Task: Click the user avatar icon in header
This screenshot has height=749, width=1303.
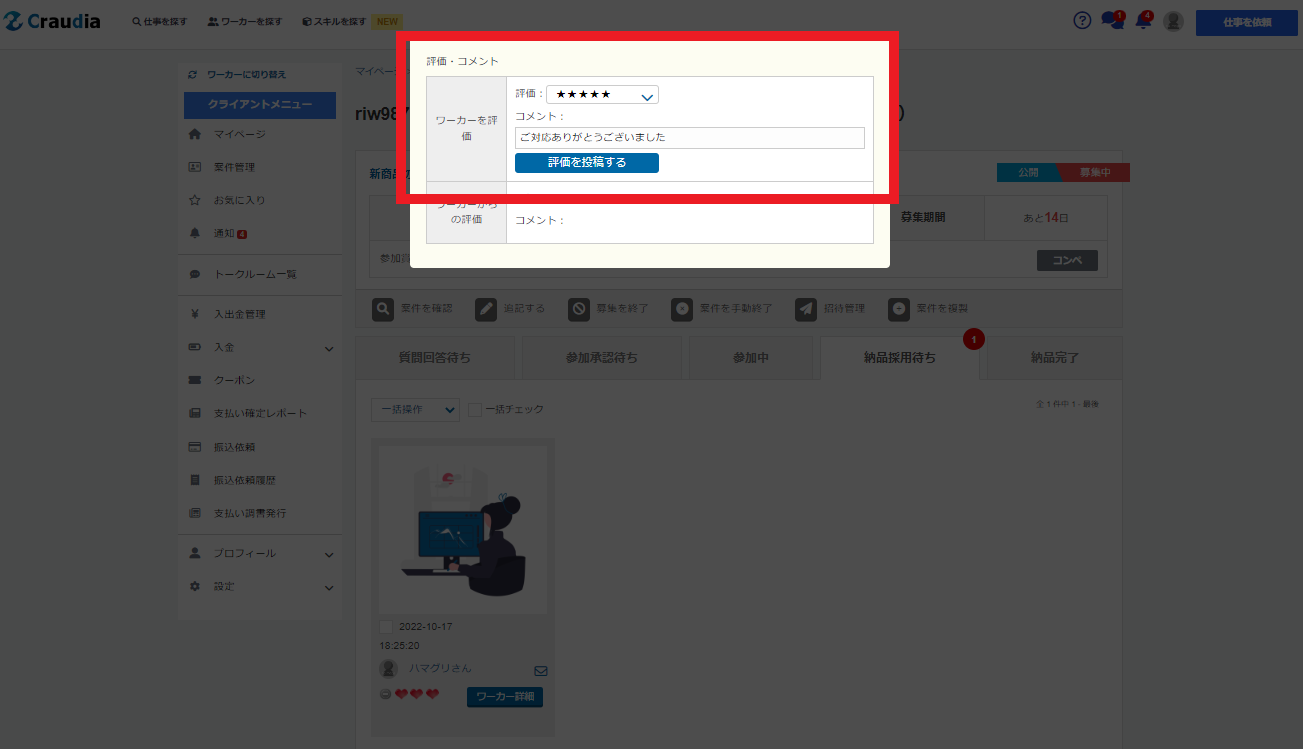Action: 1174,21
